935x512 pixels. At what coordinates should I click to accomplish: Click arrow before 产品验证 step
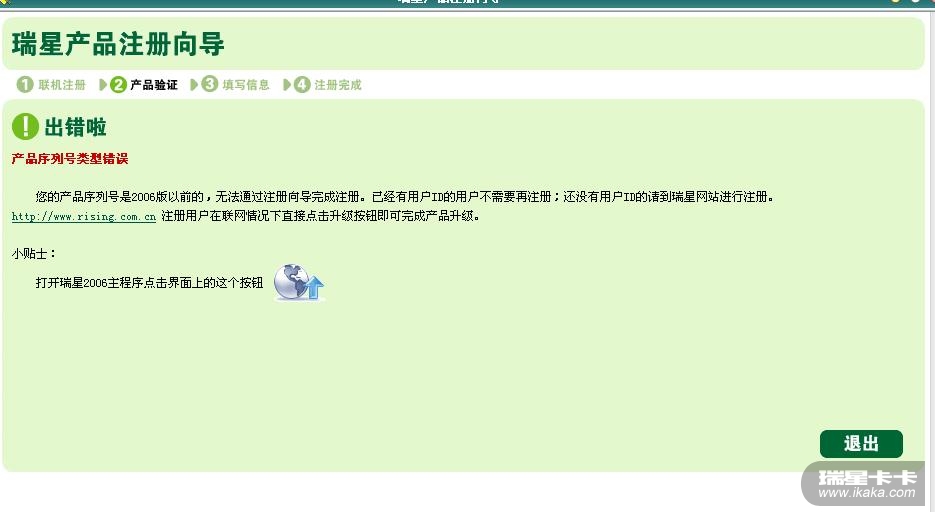tap(103, 85)
